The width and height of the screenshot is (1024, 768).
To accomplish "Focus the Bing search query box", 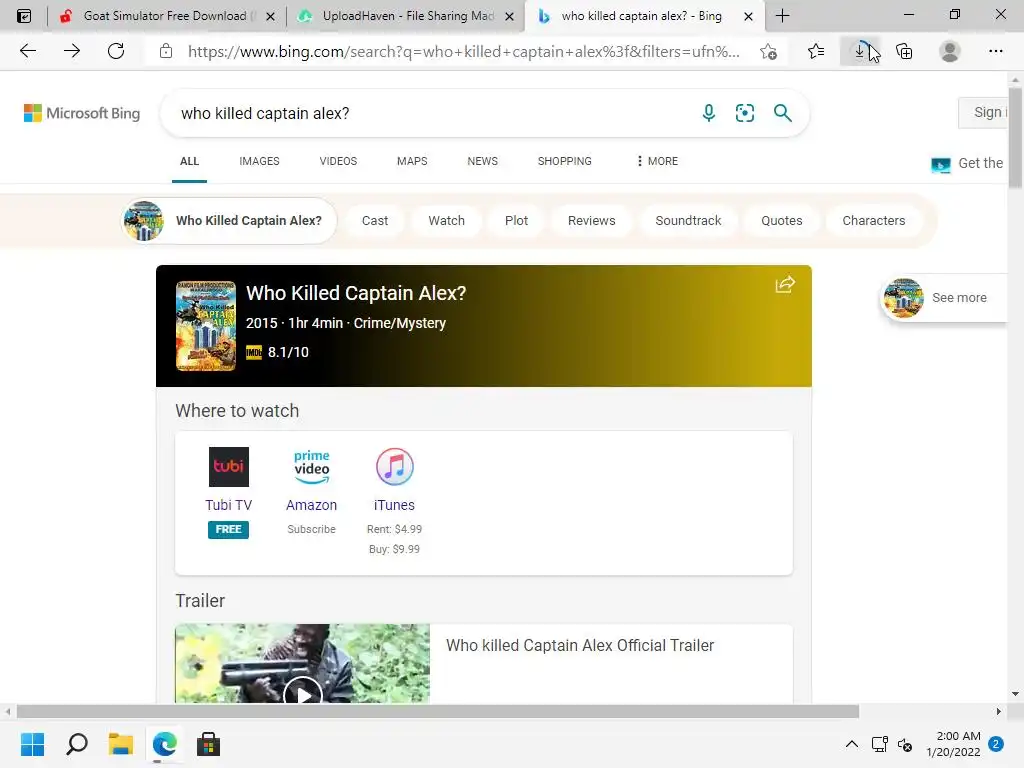I will (431, 113).
